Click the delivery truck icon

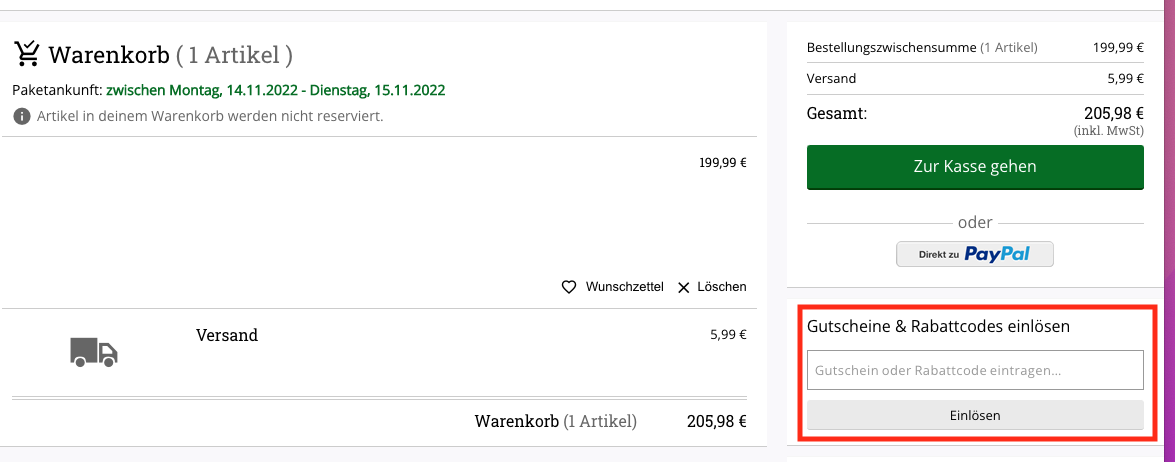coord(94,351)
